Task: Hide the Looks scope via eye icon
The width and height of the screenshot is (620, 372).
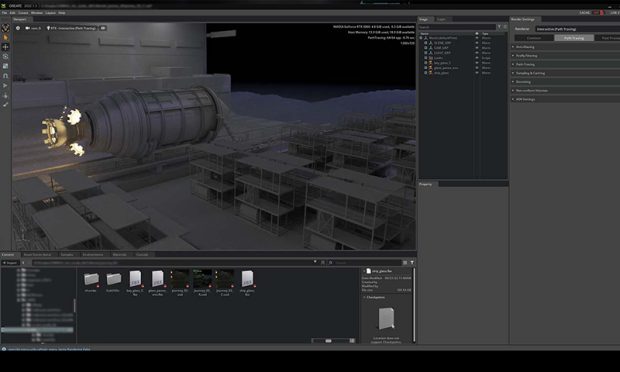Action: click(477, 58)
